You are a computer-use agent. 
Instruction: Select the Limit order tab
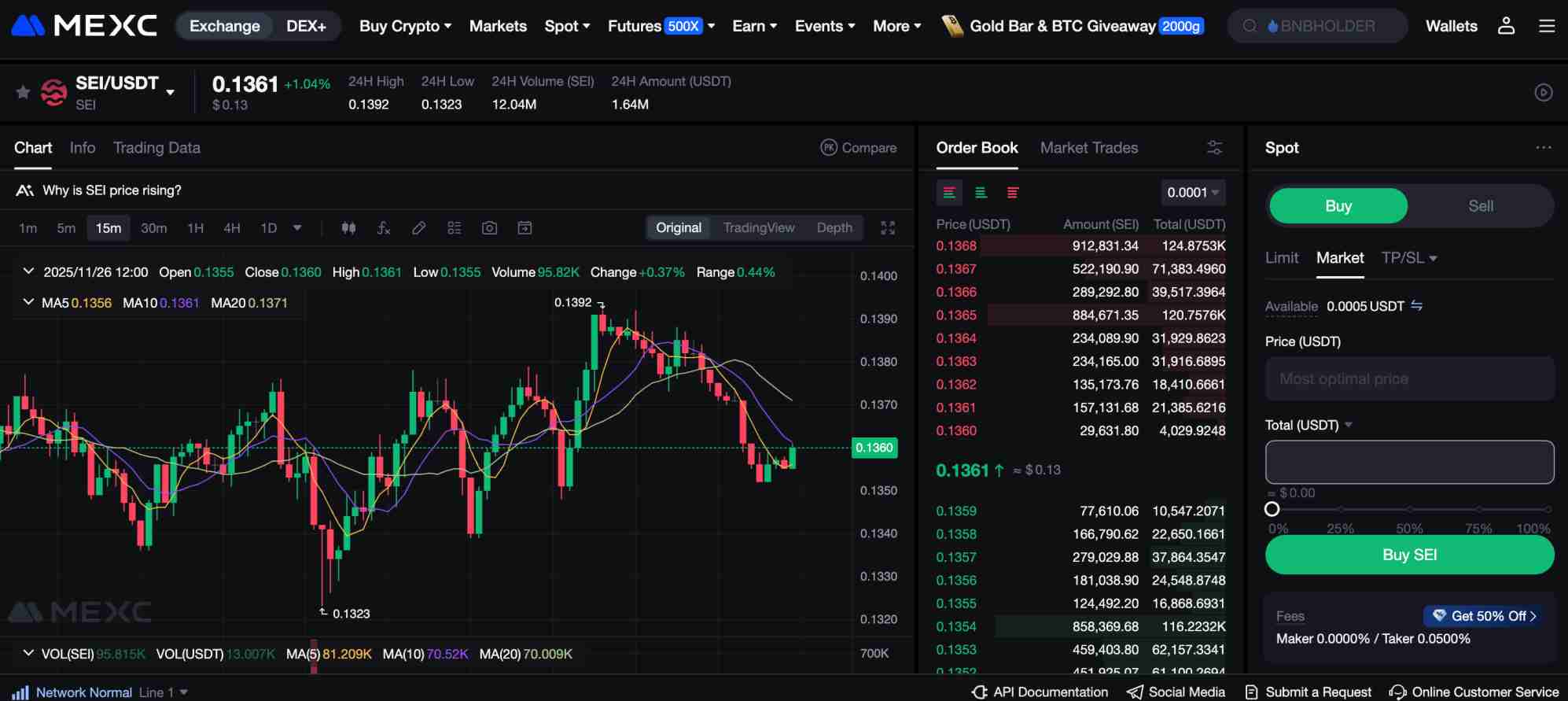(1282, 258)
